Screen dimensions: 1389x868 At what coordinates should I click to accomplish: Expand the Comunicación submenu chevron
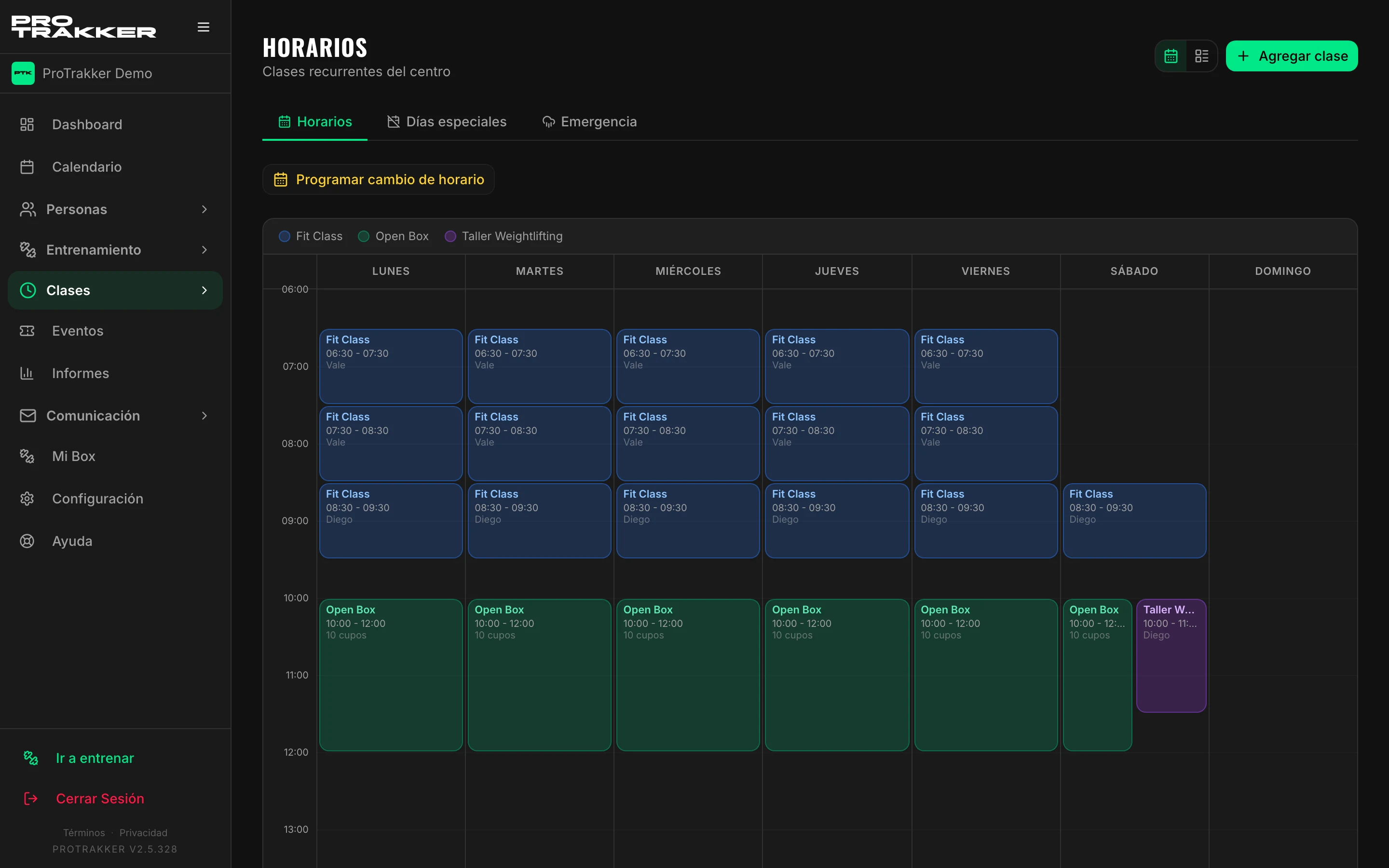coord(204,416)
